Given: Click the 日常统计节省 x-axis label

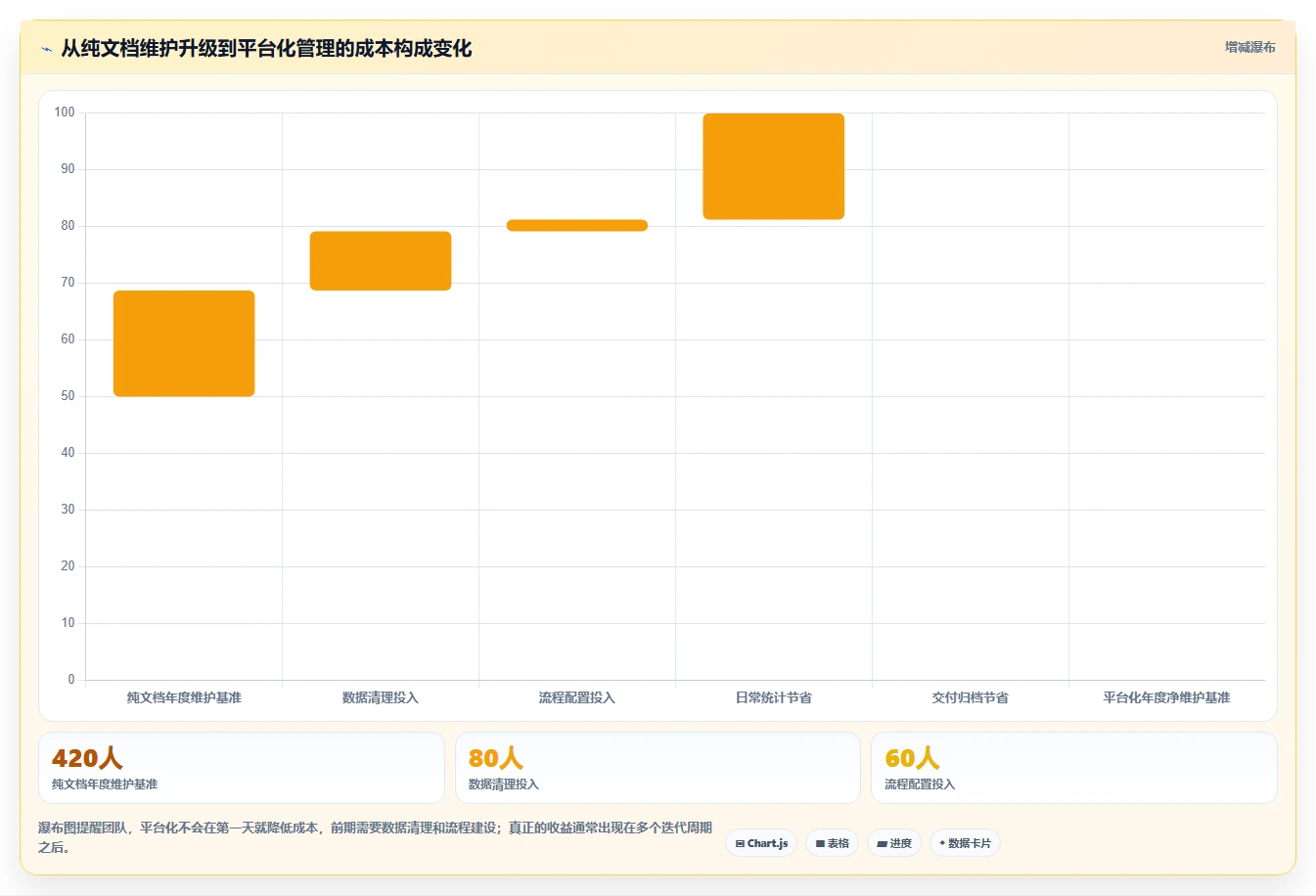Looking at the screenshot, I should (774, 697).
